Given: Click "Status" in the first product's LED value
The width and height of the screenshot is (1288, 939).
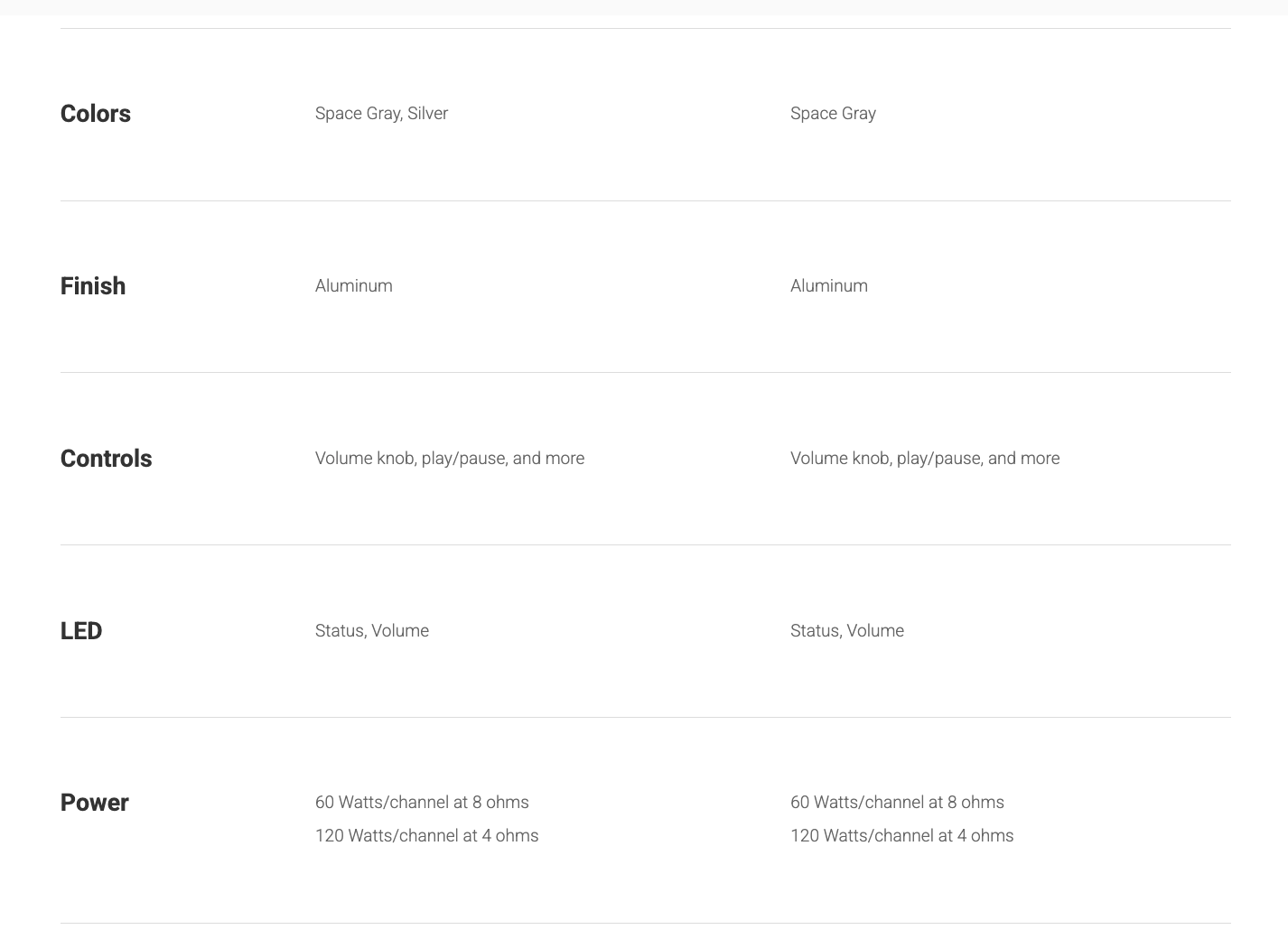Looking at the screenshot, I should pyautogui.click(x=339, y=631).
